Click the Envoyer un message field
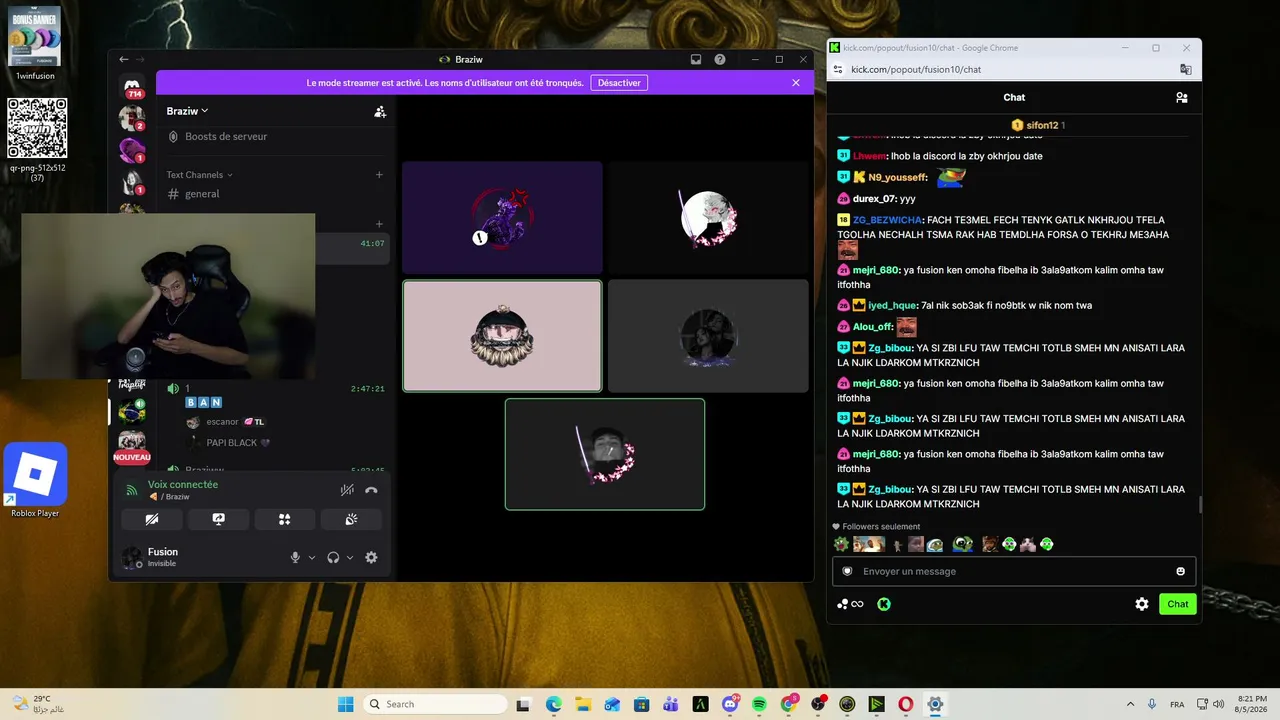Viewport: 1280px width, 720px height. 1014,571
